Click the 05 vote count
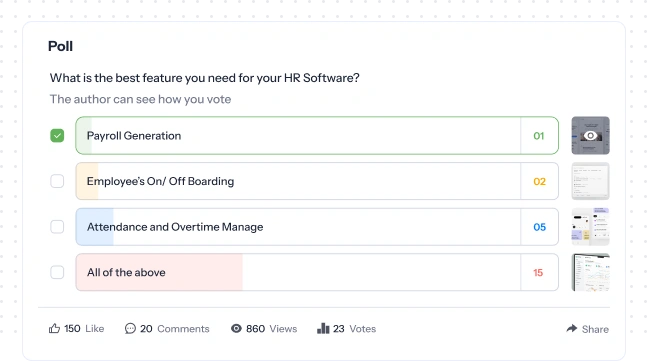This screenshot has height=361, width=647. pyautogui.click(x=539, y=227)
